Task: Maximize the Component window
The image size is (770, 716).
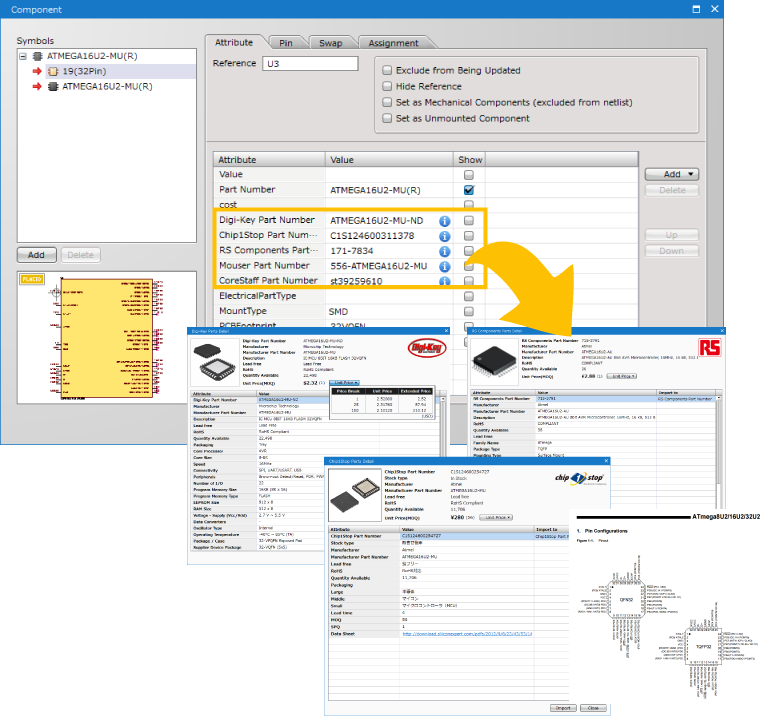Action: (x=696, y=9)
